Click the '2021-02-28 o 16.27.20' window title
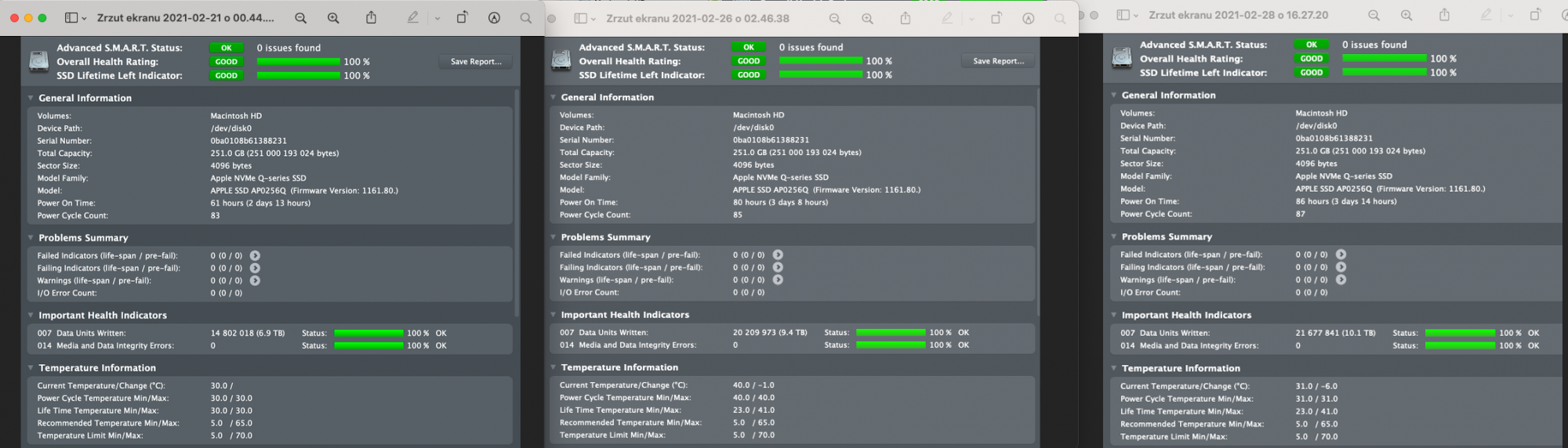 click(x=1239, y=15)
